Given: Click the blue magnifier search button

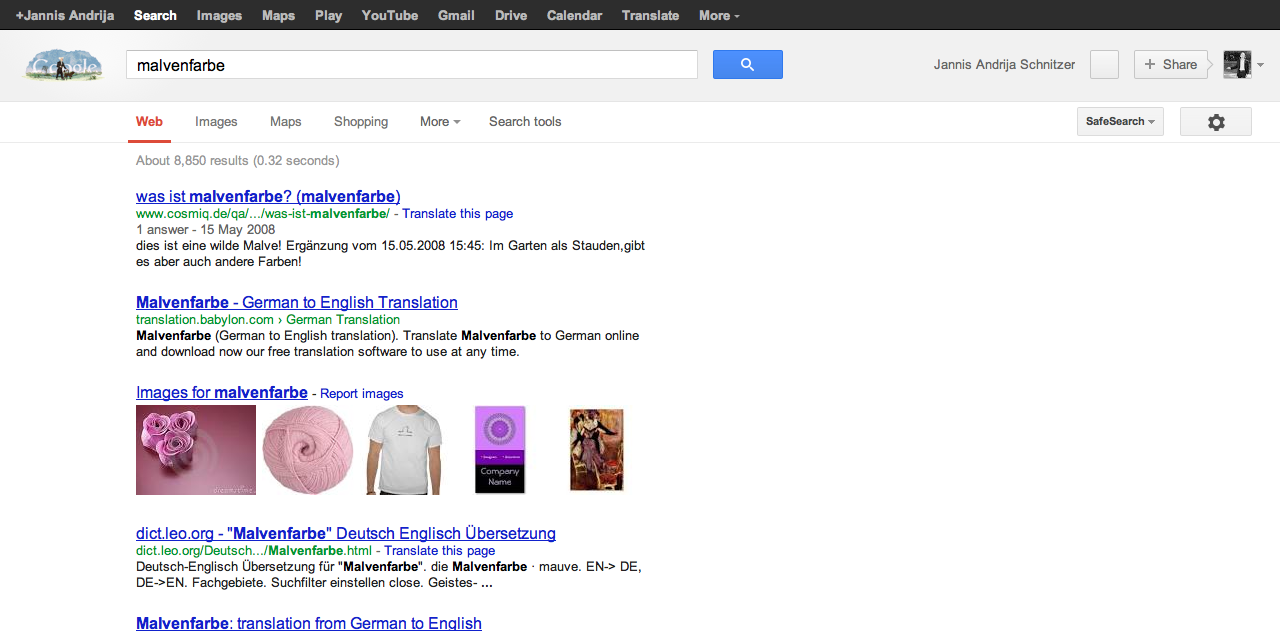Looking at the screenshot, I should coord(747,65).
